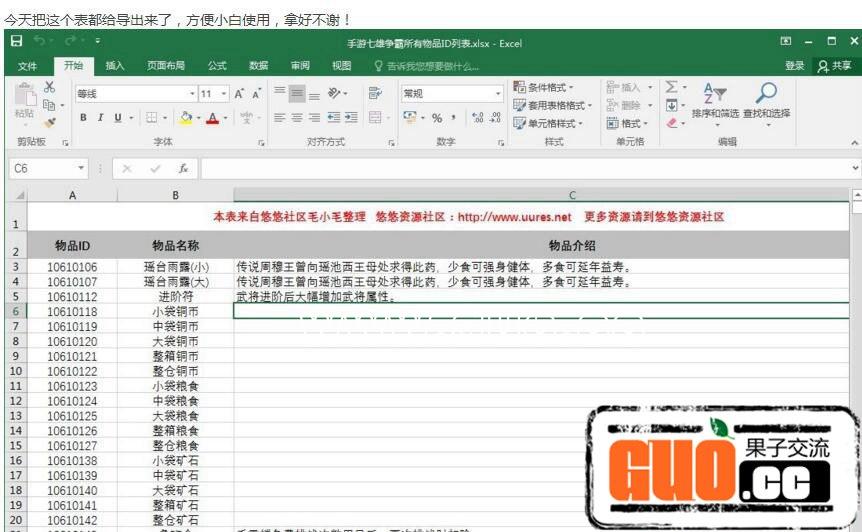Screen dimensions: 862x532
Task: Click the Cut scissors icon
Action: (x=49, y=87)
